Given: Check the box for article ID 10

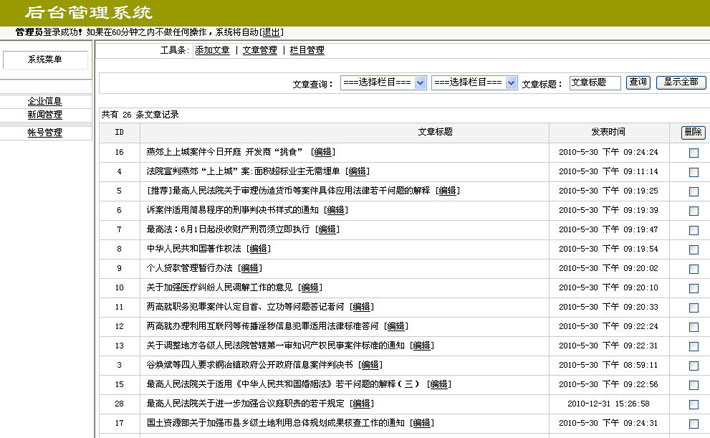Looking at the screenshot, I should pos(693,288).
